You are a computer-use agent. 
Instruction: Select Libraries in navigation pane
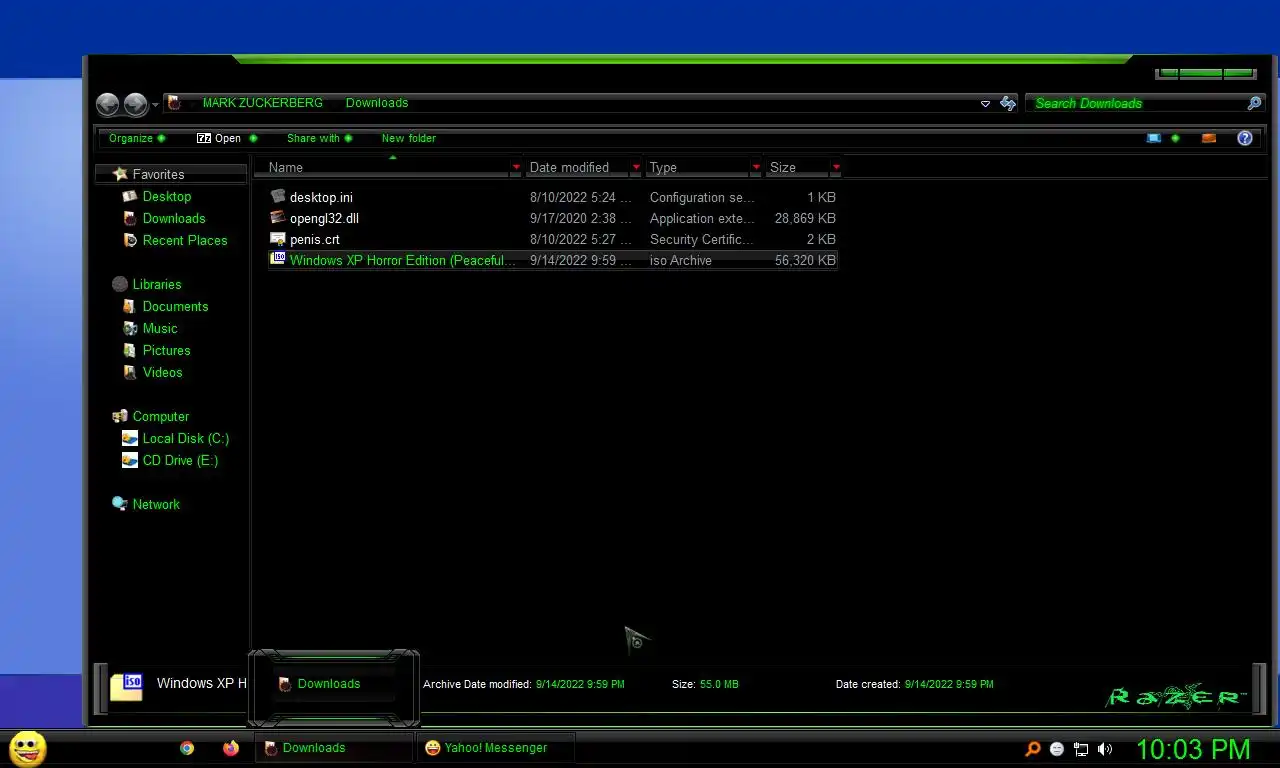pyautogui.click(x=157, y=284)
